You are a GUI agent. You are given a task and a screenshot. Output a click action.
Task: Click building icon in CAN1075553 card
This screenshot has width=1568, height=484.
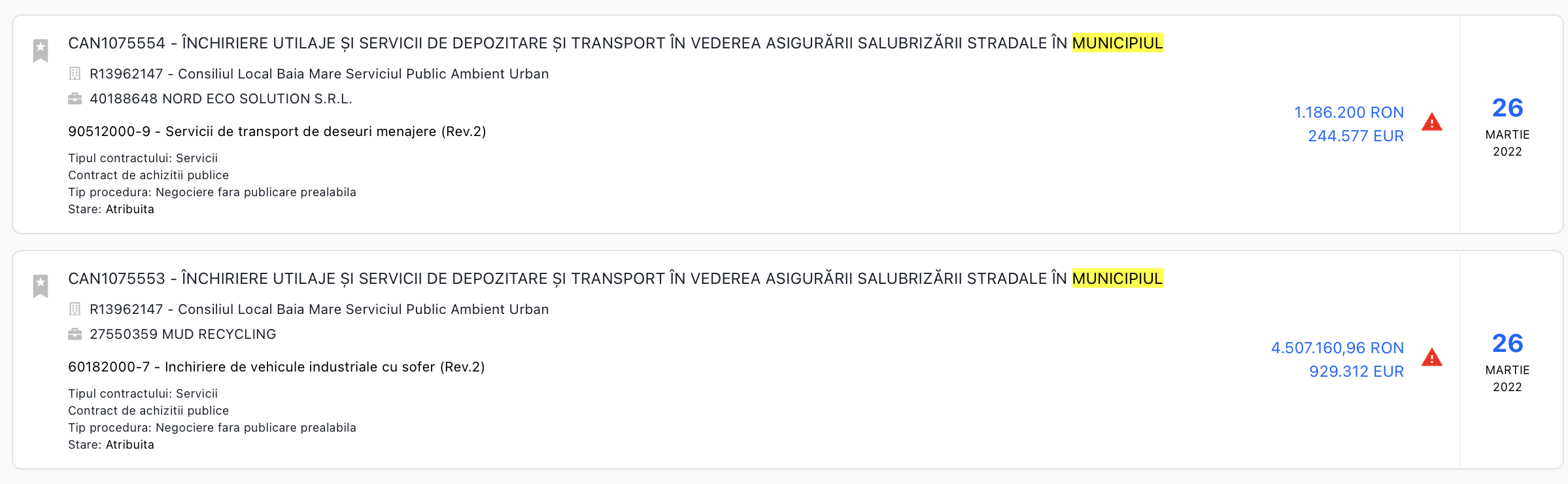pyautogui.click(x=75, y=309)
